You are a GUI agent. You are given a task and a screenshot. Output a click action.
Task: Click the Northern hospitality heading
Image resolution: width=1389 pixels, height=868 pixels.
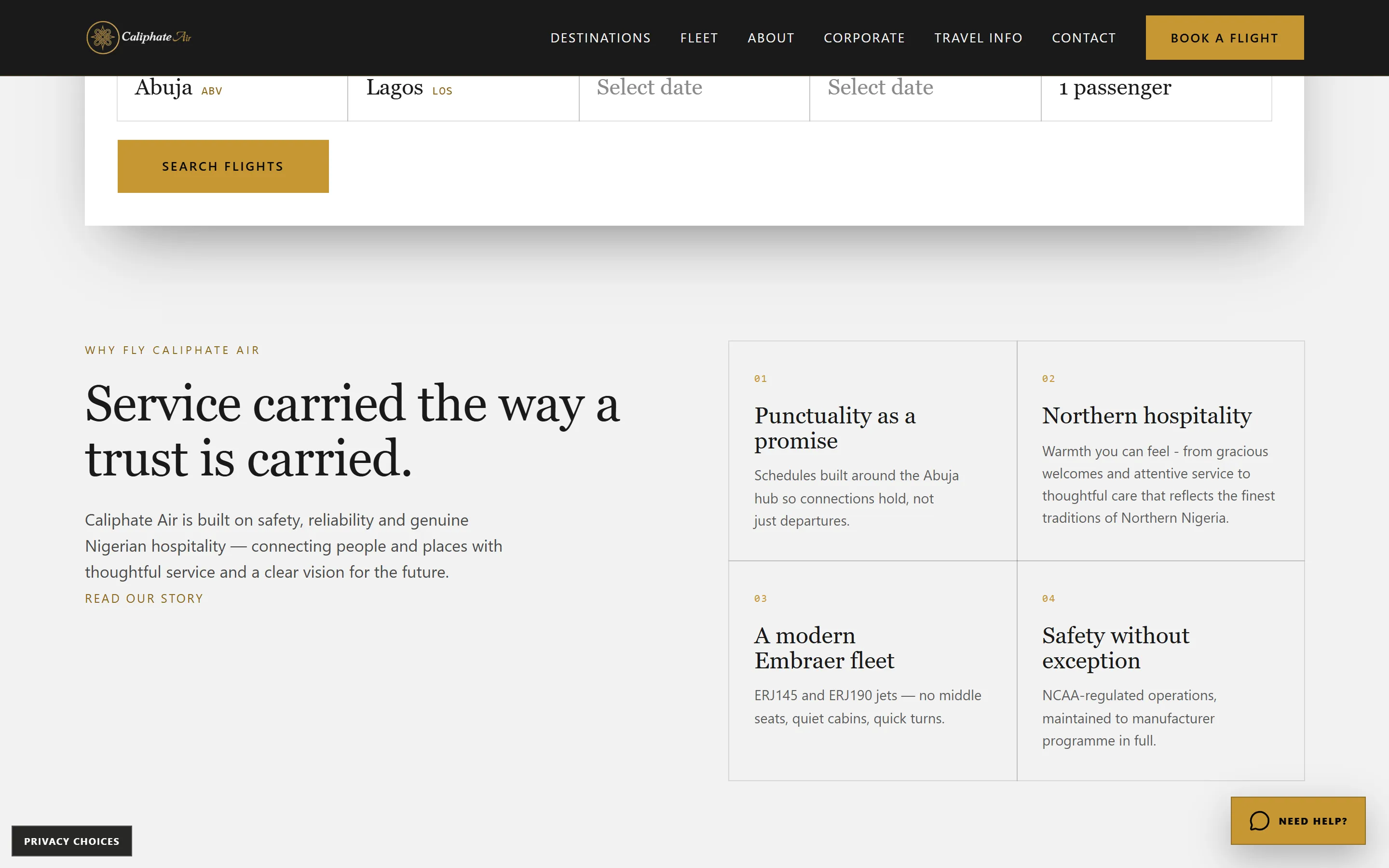(x=1147, y=416)
